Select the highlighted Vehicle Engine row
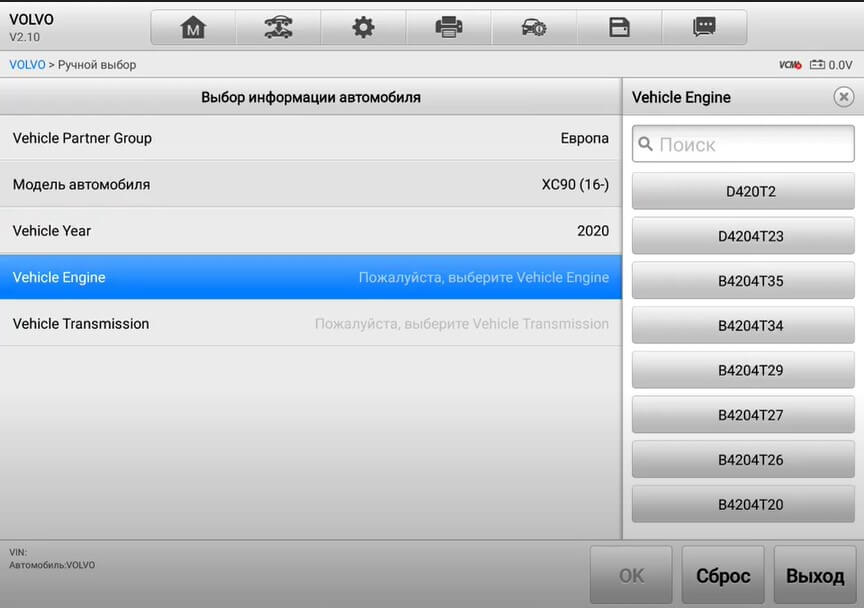Screen dimensions: 864x608 coord(311,277)
